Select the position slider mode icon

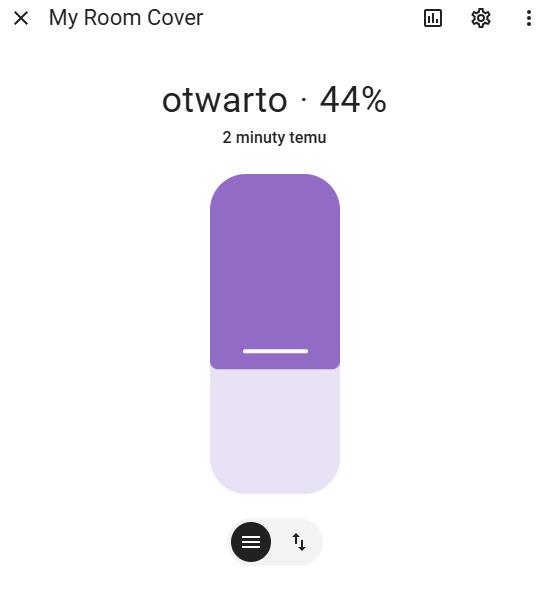point(251,541)
